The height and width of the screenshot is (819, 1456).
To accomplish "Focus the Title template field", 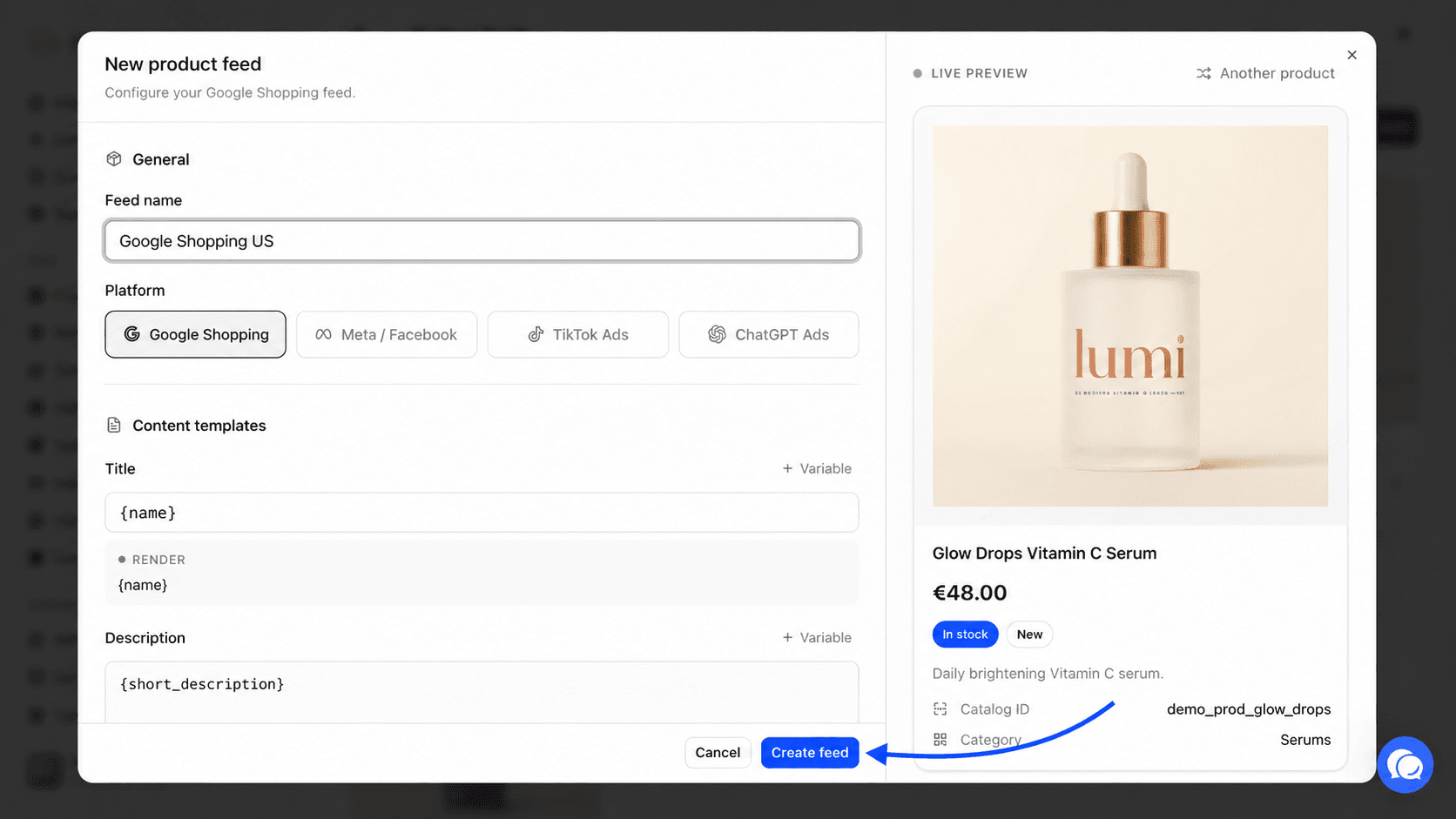I will point(482,513).
